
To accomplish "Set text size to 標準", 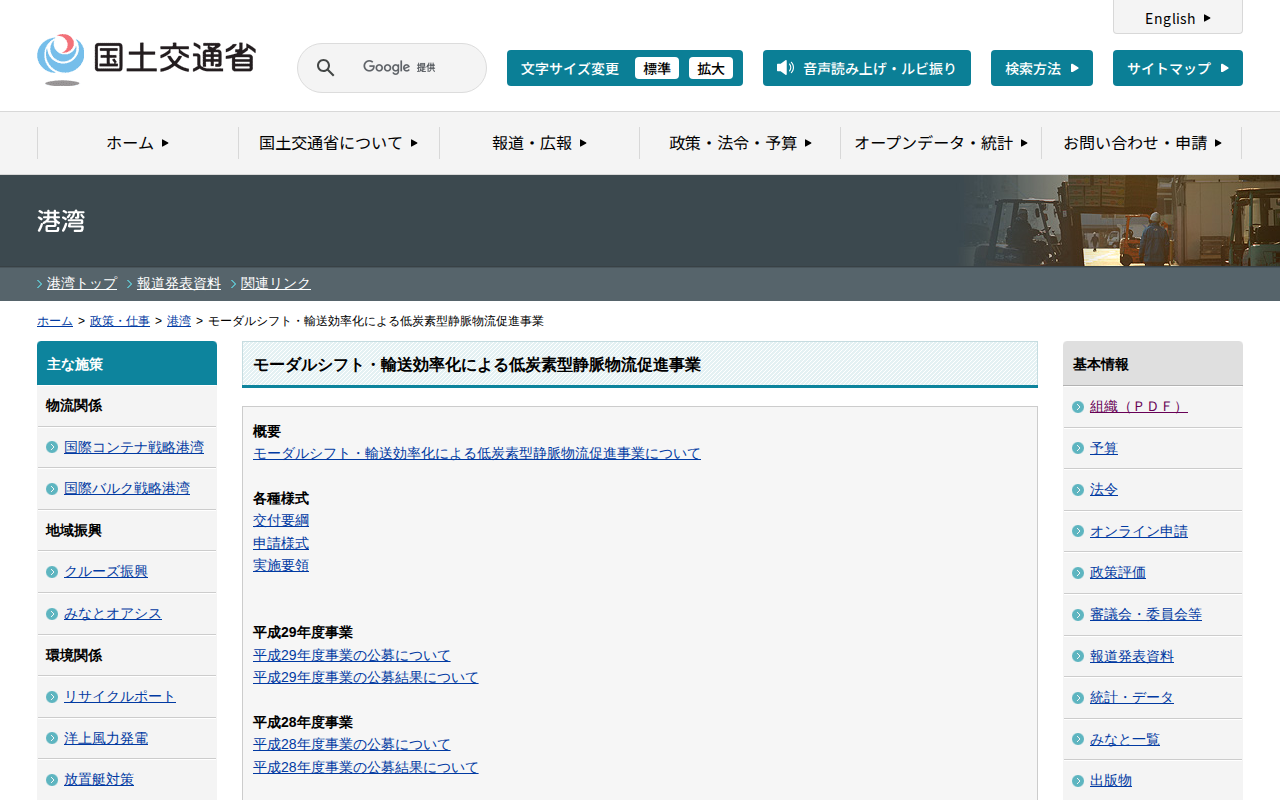I will click(657, 68).
